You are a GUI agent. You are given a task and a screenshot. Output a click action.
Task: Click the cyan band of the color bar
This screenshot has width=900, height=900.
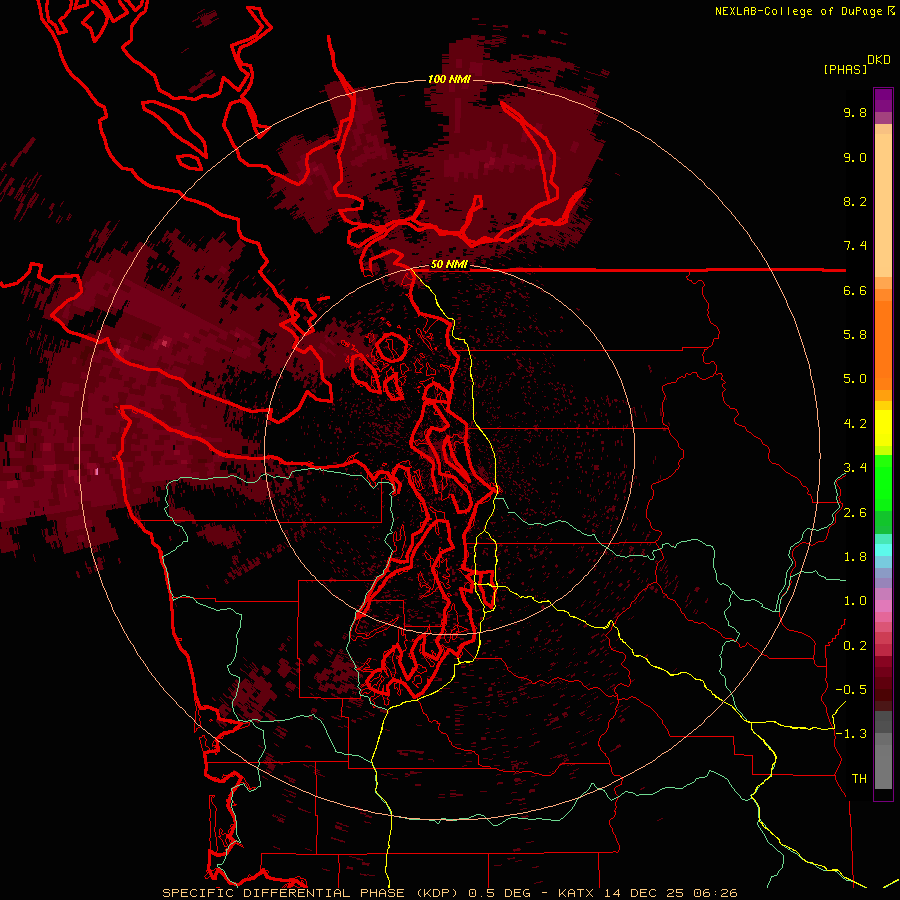tap(883, 550)
